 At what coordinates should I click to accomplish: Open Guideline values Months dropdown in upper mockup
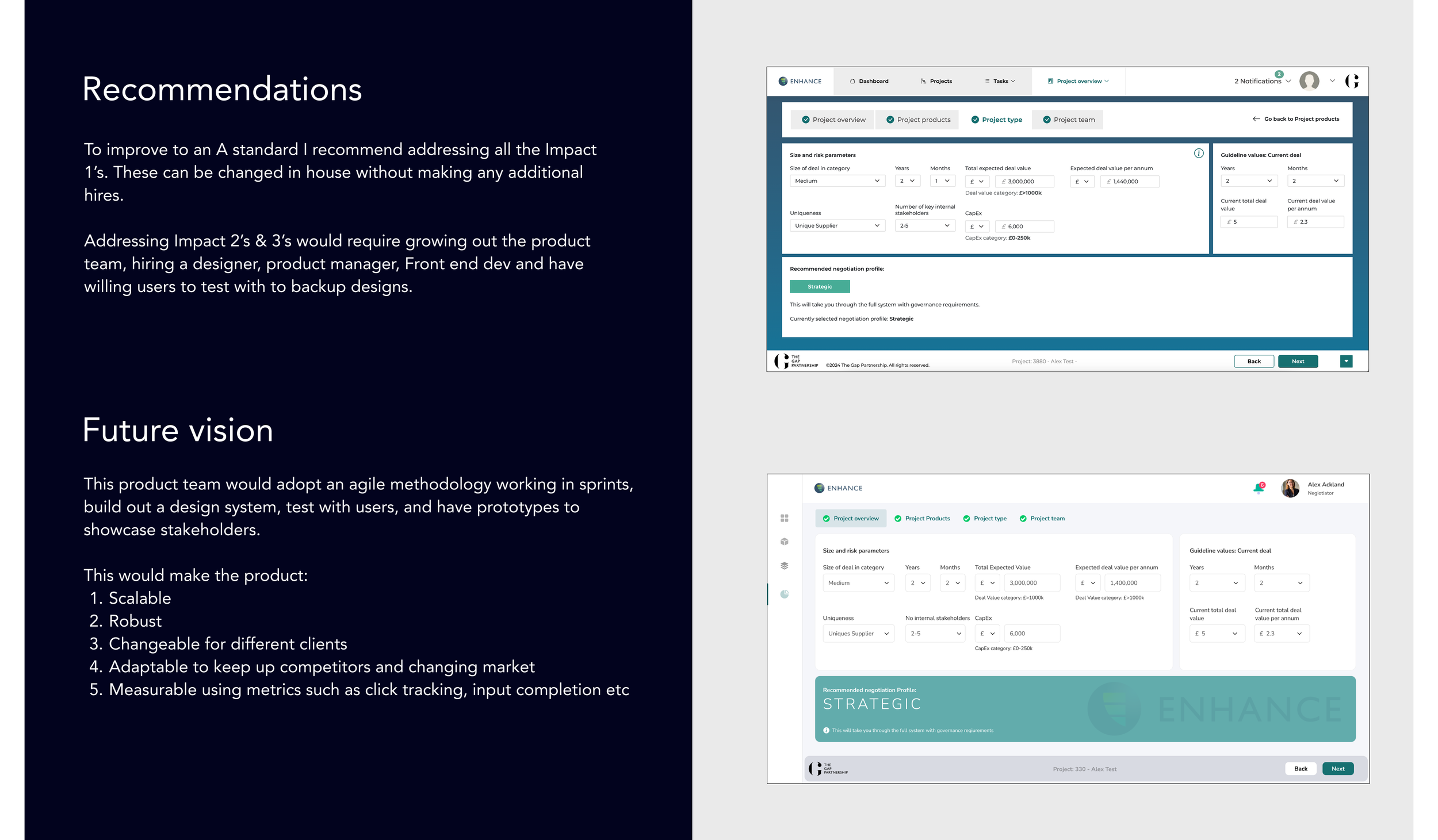tap(1315, 181)
